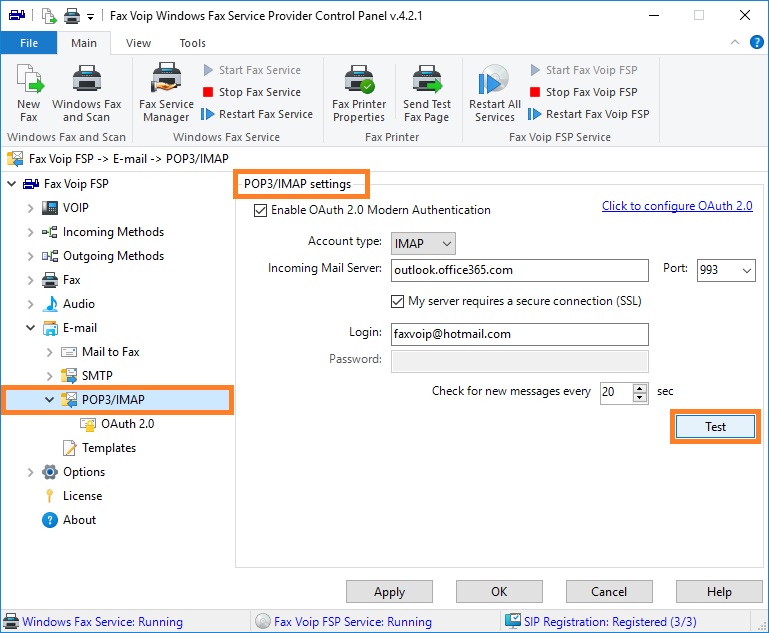
Task: Select Incoming Methods tree icon
Action: [x=50, y=232]
